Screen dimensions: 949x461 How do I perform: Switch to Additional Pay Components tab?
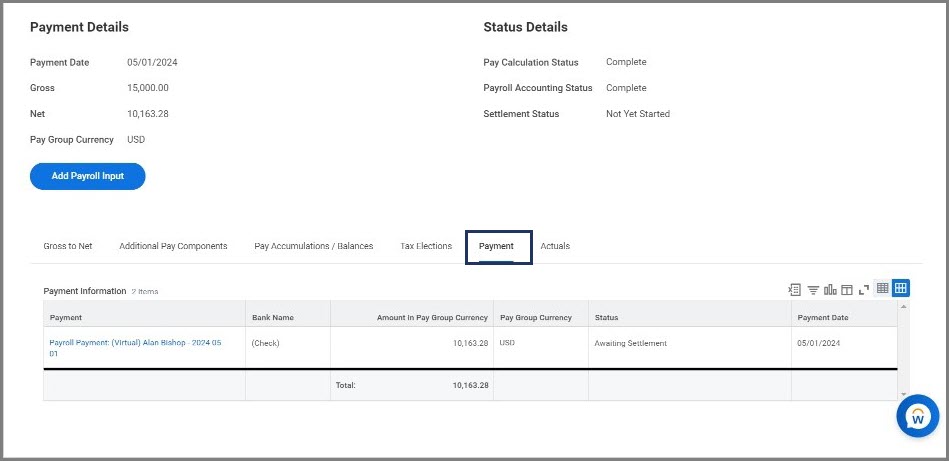pyautogui.click(x=173, y=246)
